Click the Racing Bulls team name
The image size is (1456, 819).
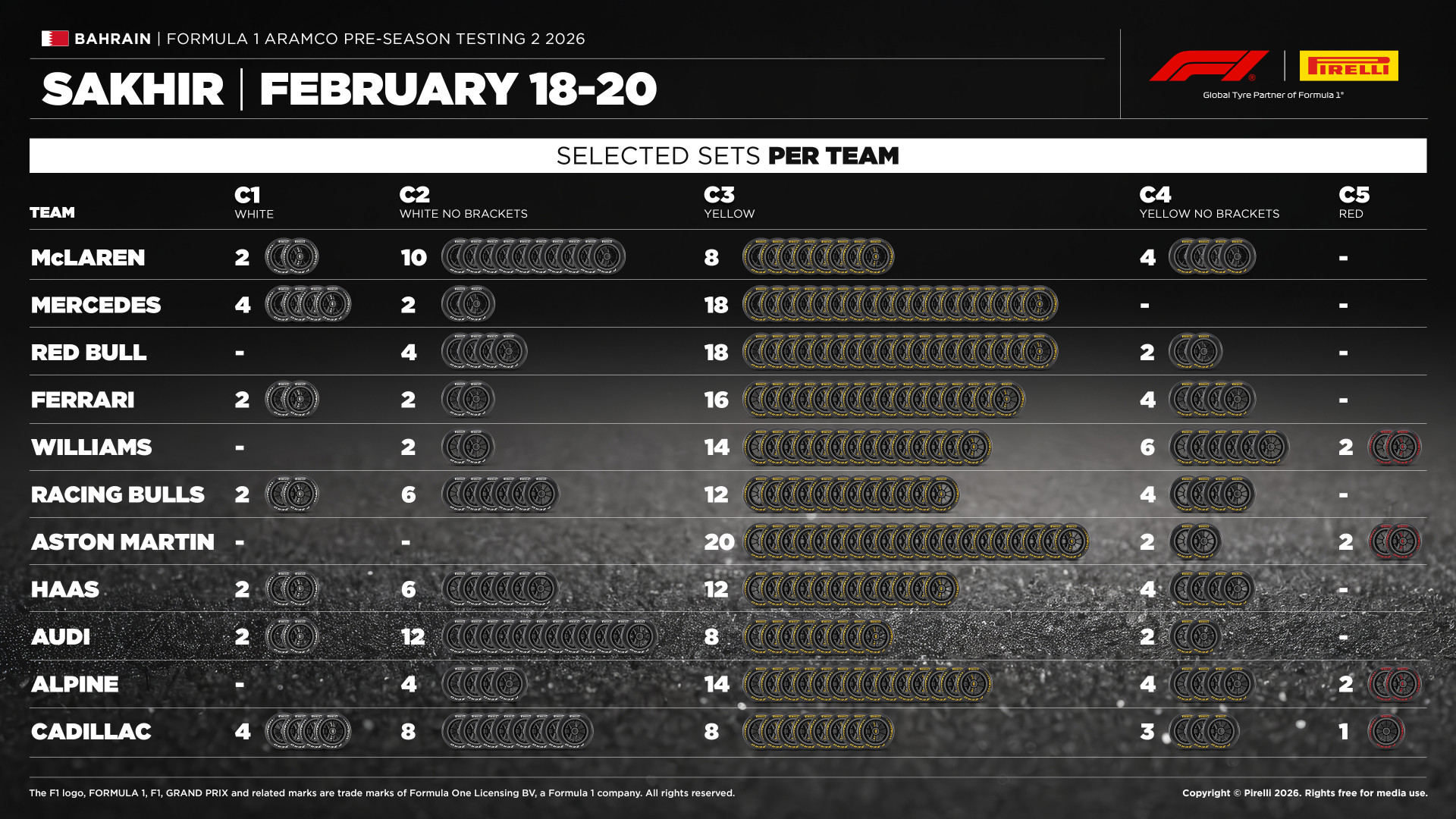pyautogui.click(x=118, y=494)
